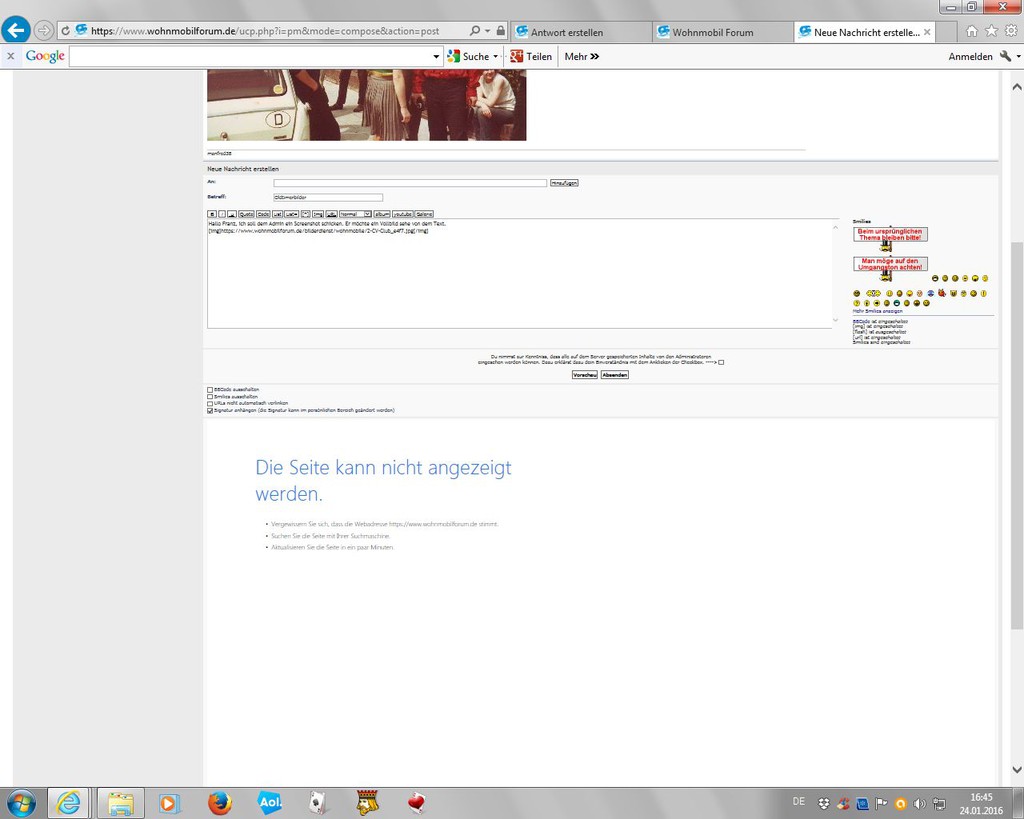Click the volume speaker tray icon

[920, 803]
